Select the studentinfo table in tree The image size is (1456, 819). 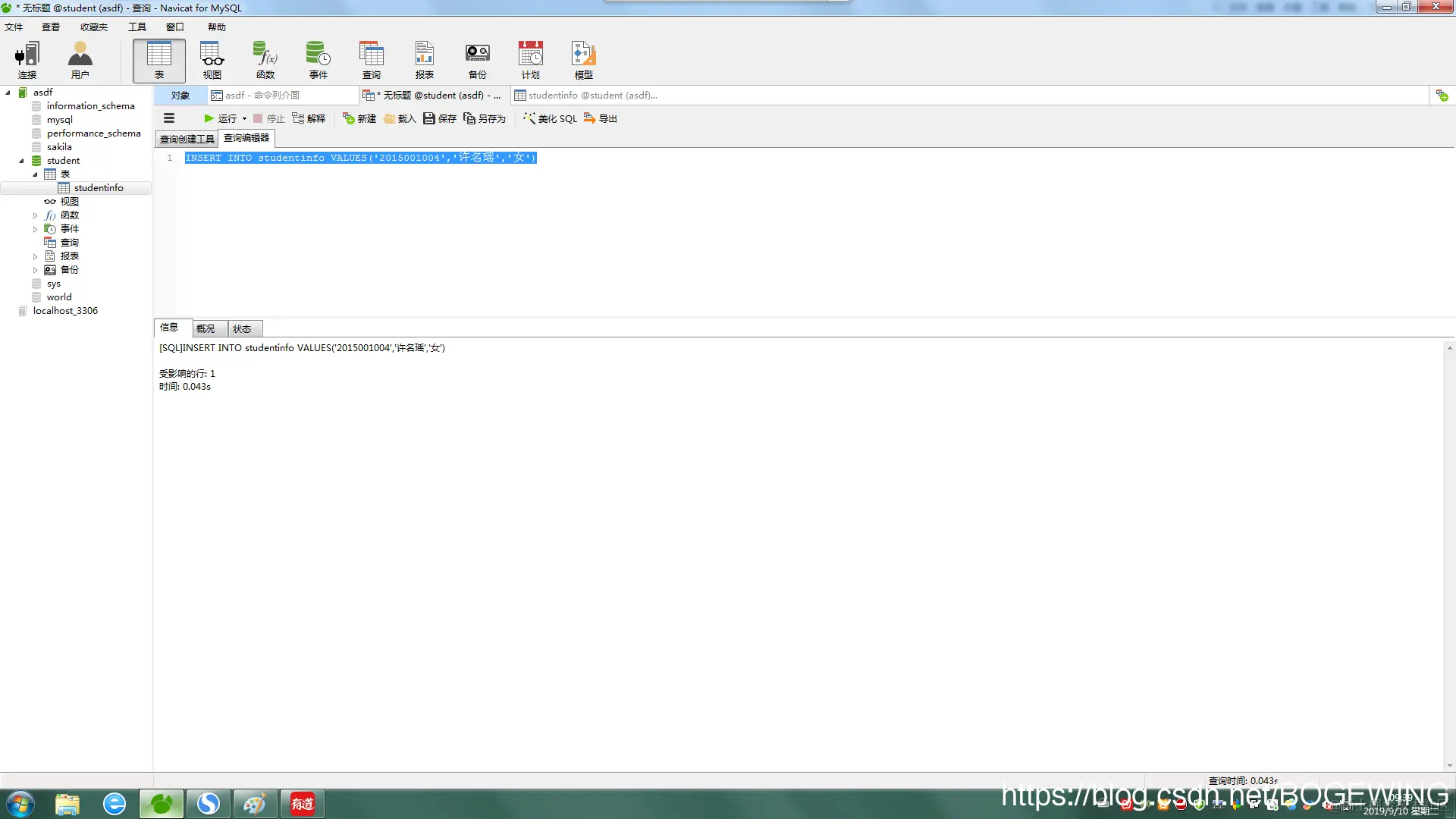click(x=99, y=188)
